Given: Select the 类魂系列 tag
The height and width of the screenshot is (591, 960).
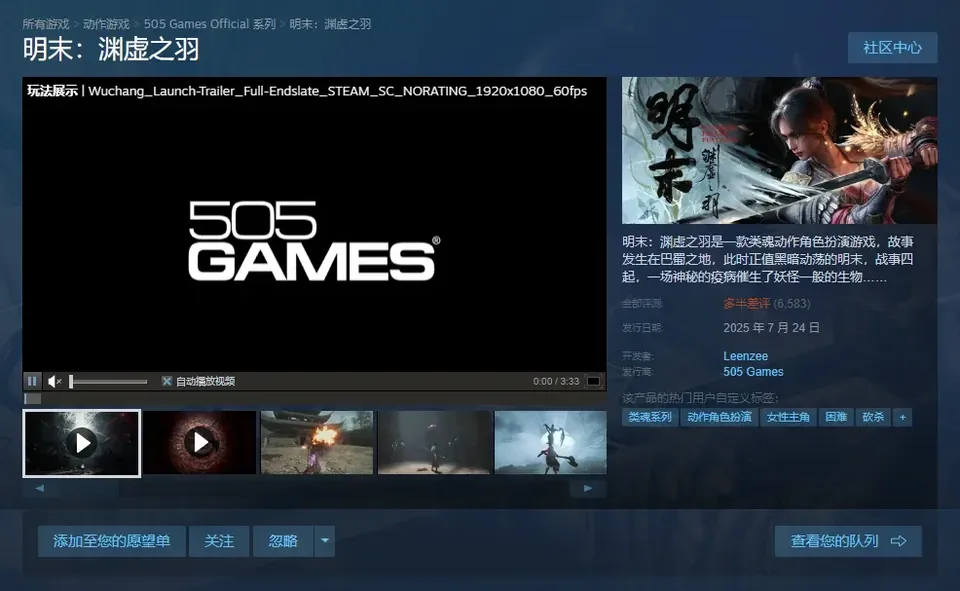Looking at the screenshot, I should [650, 417].
